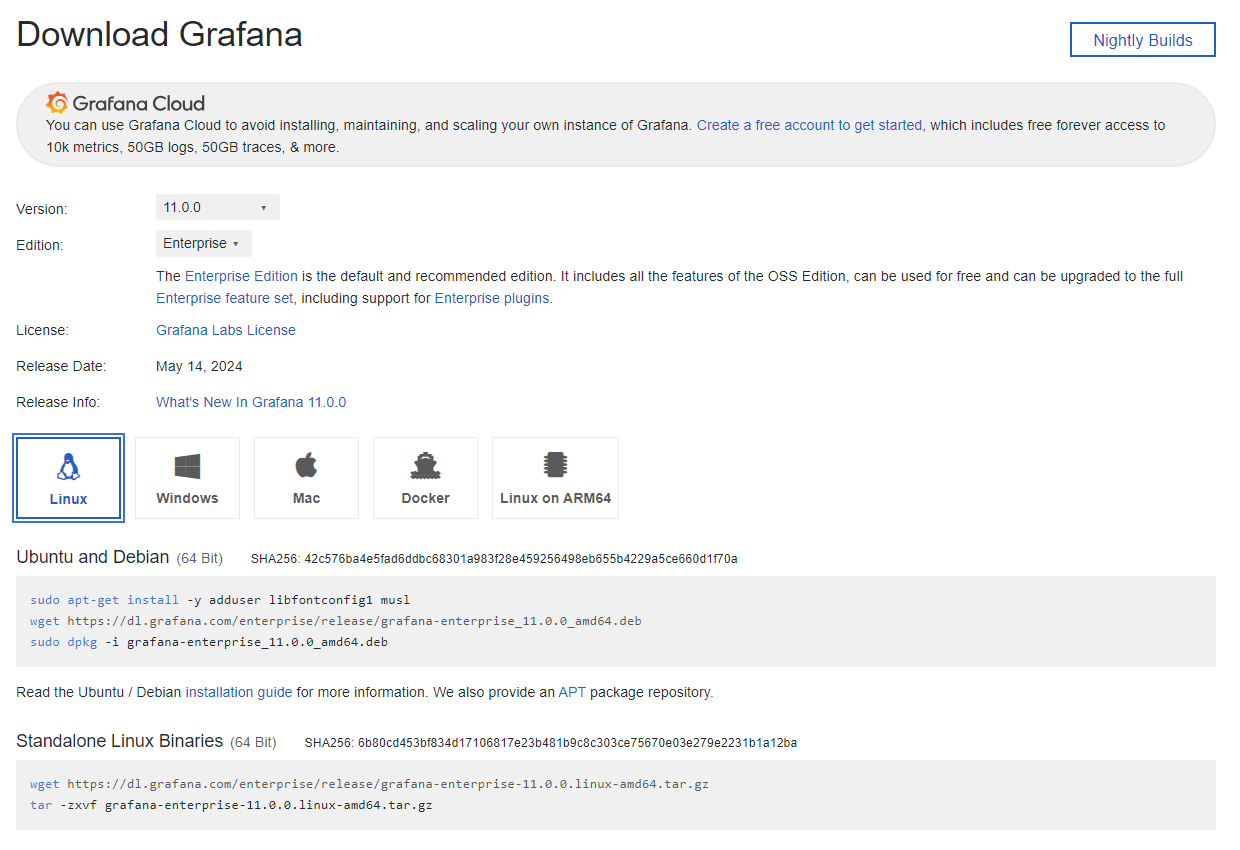
Task: Click the sudo apt-get install command line
Action: click(220, 600)
